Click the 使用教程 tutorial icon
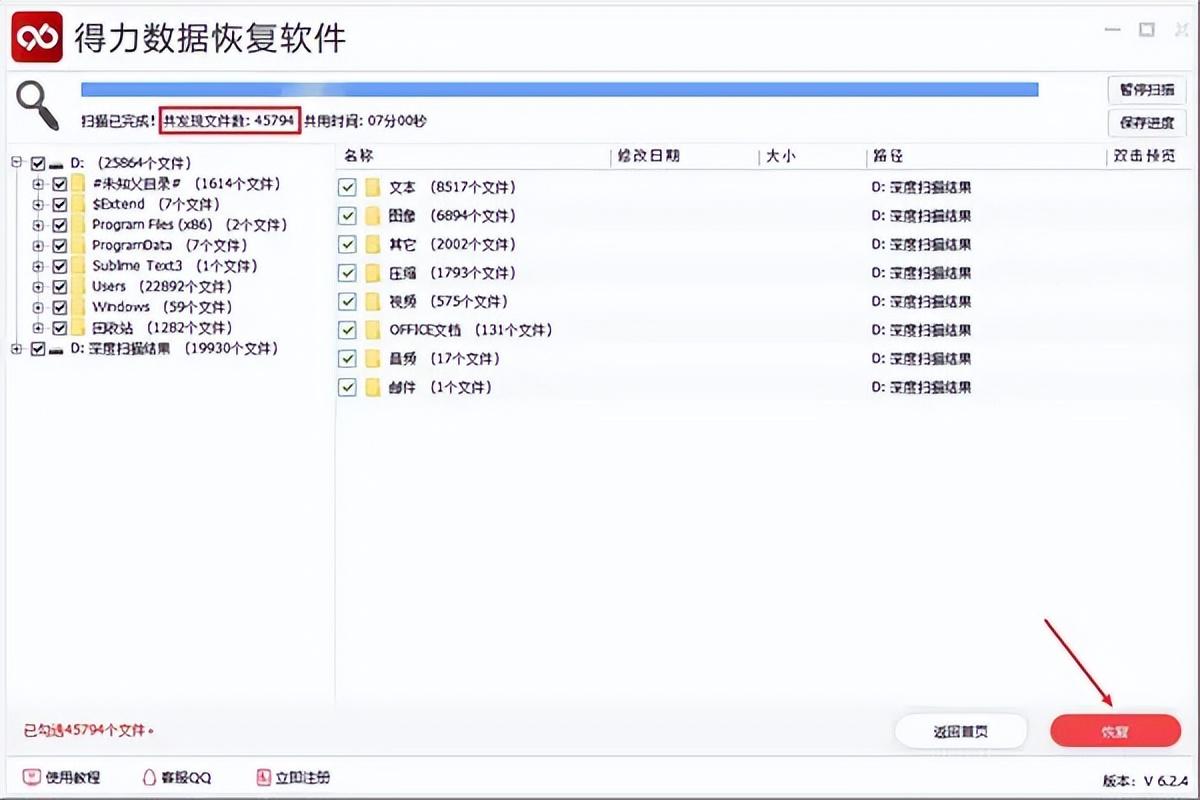Screen dimensions: 1200x800 [x=31, y=777]
